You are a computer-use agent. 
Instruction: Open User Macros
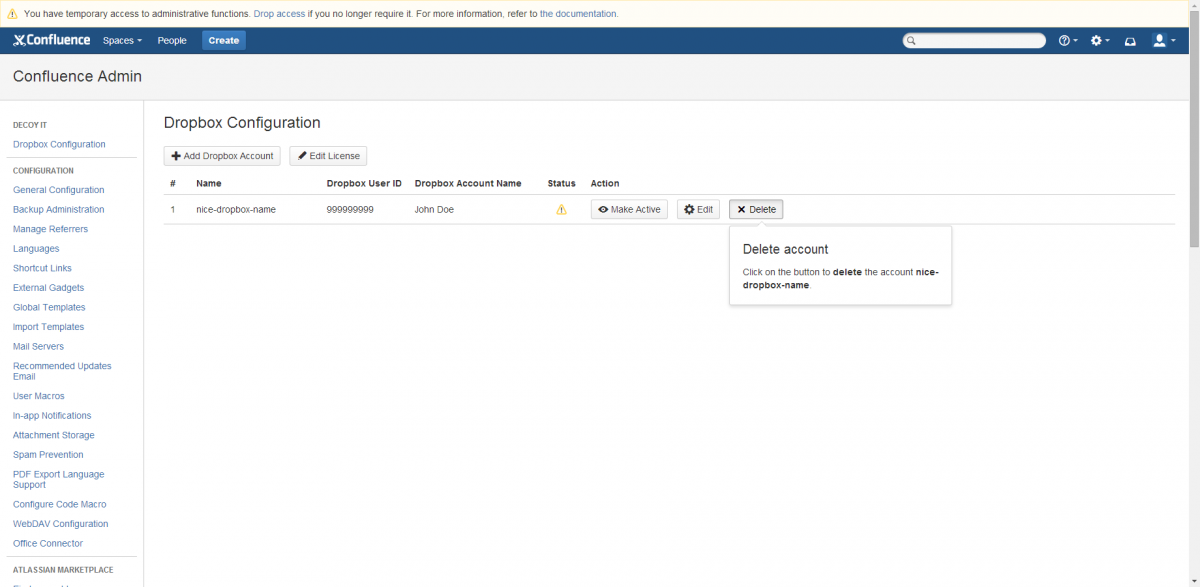click(39, 396)
